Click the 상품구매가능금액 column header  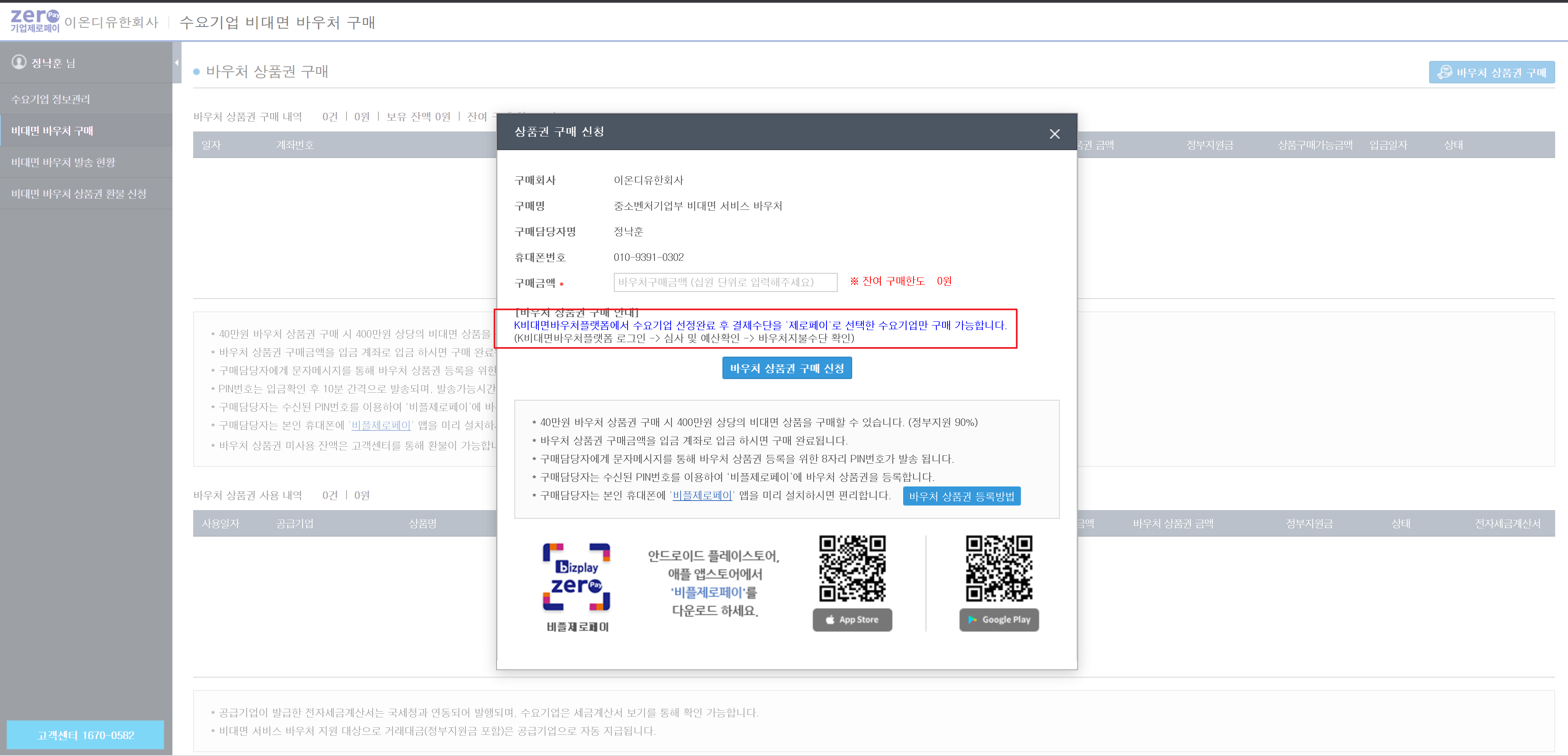[1315, 145]
